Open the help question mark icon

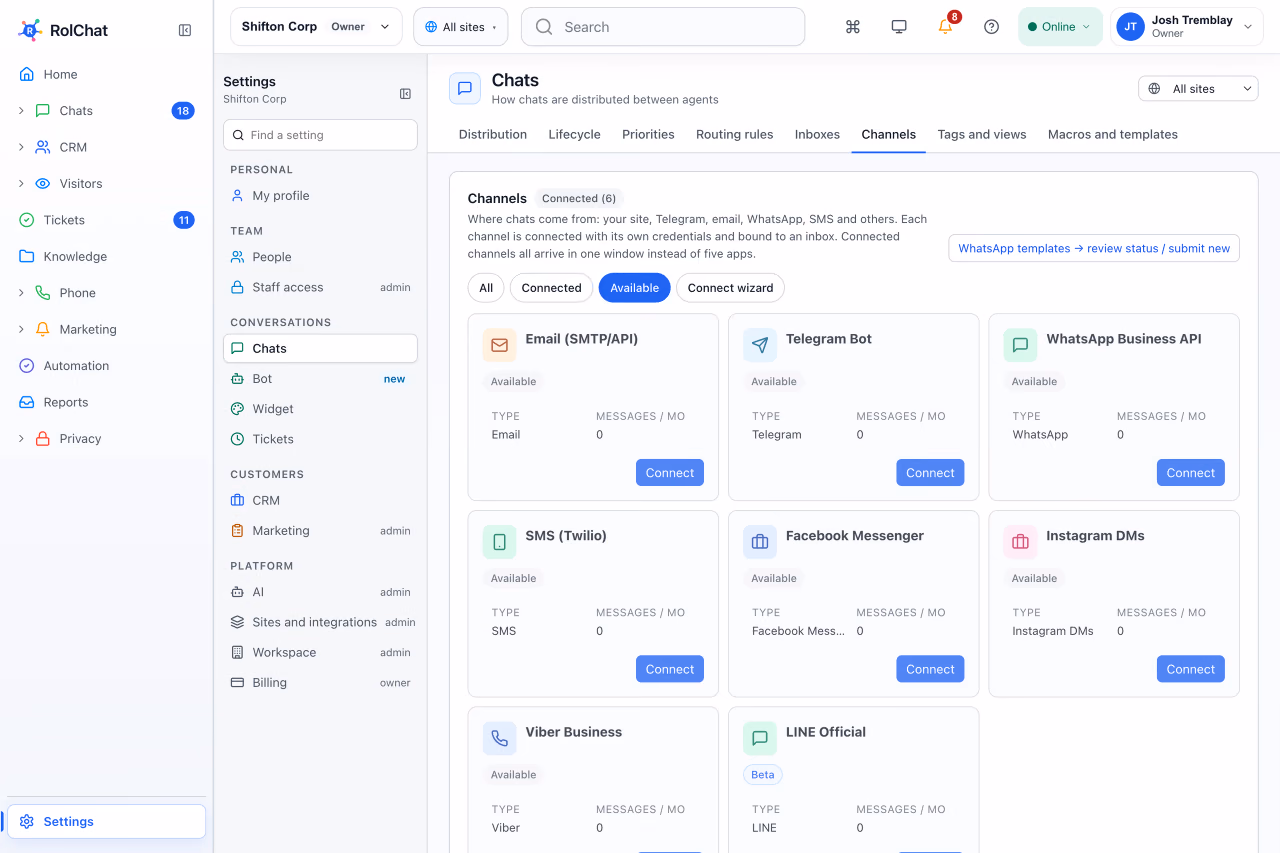click(x=992, y=27)
